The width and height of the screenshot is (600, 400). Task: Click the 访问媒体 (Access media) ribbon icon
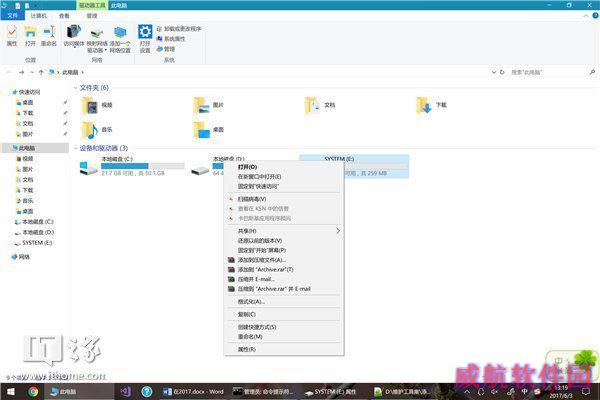coord(74,36)
